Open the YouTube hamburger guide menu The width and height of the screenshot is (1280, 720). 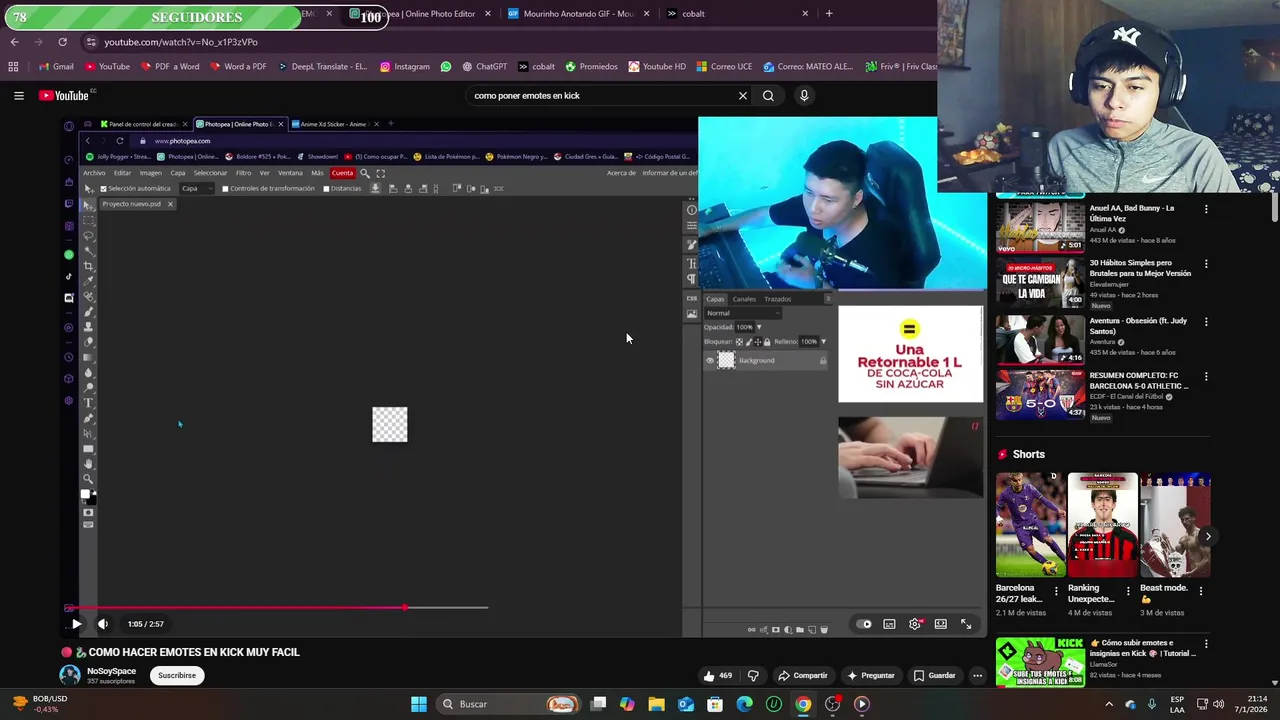tap(19, 96)
